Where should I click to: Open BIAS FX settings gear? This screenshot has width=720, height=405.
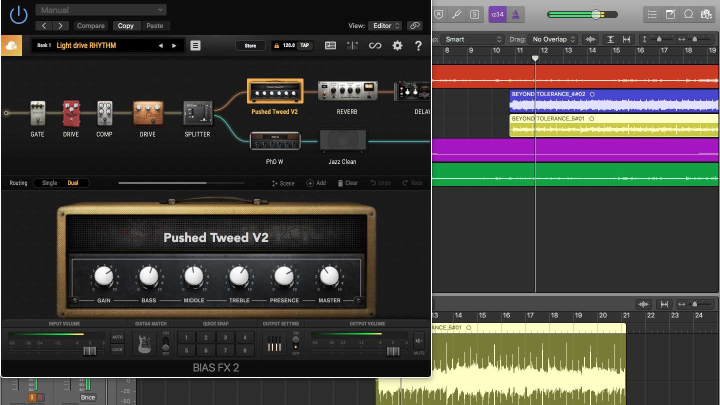click(397, 45)
